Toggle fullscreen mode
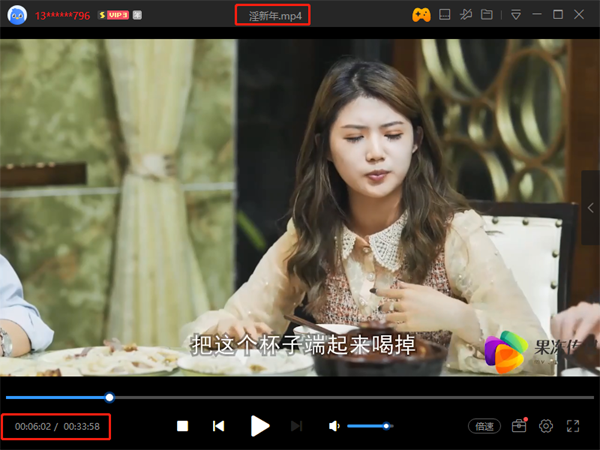The width and height of the screenshot is (600, 450). 573,426
